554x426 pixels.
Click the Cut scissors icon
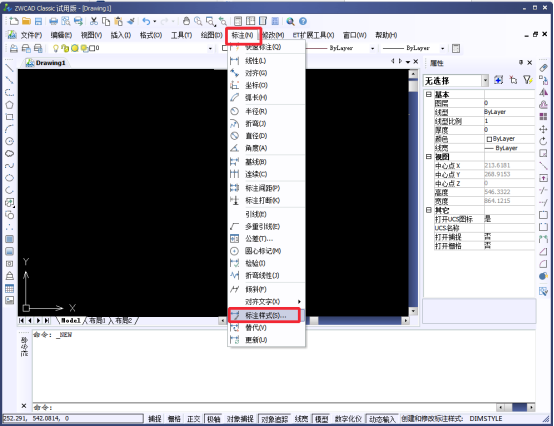[x=94, y=21]
